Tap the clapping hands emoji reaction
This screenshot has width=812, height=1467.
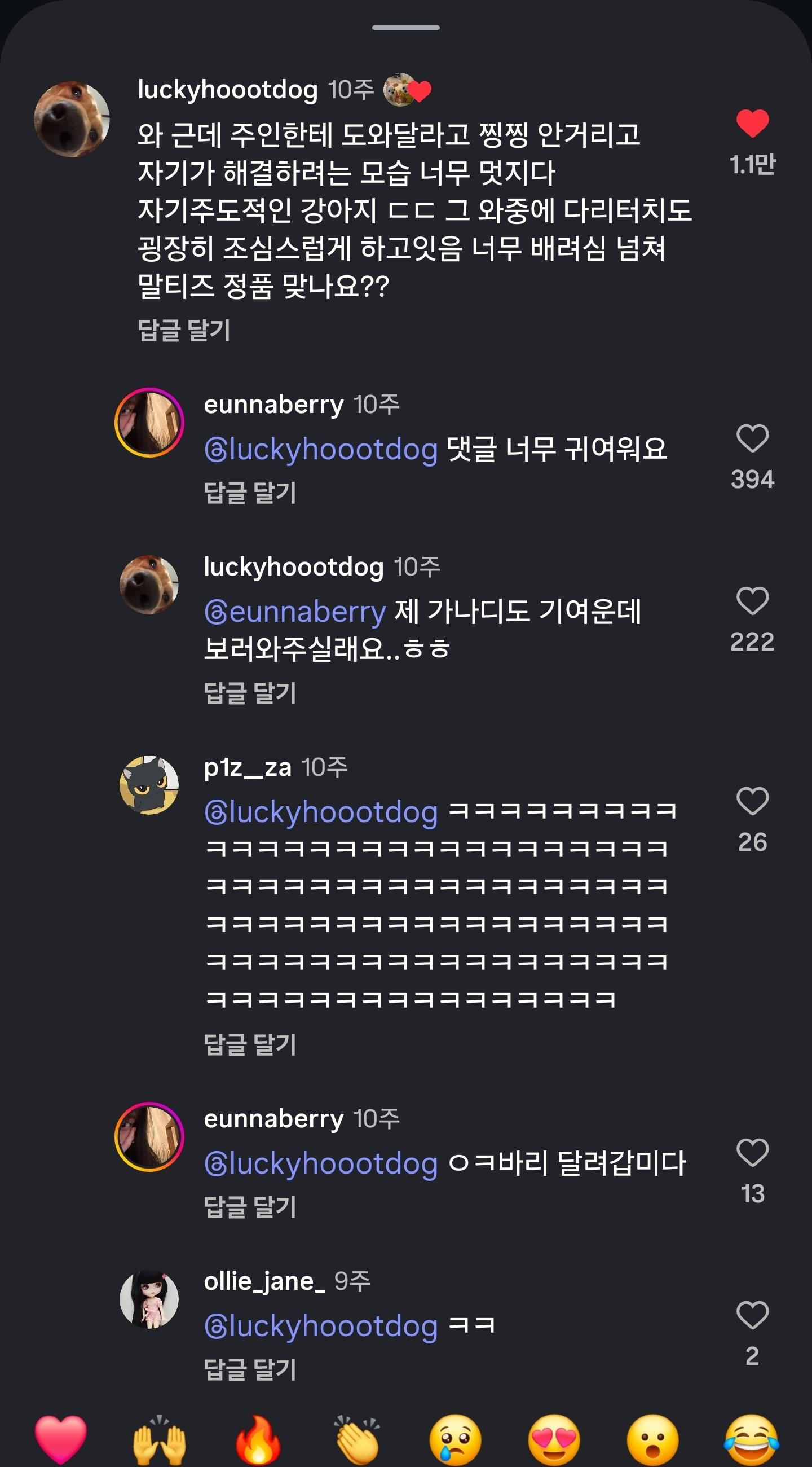357,1440
